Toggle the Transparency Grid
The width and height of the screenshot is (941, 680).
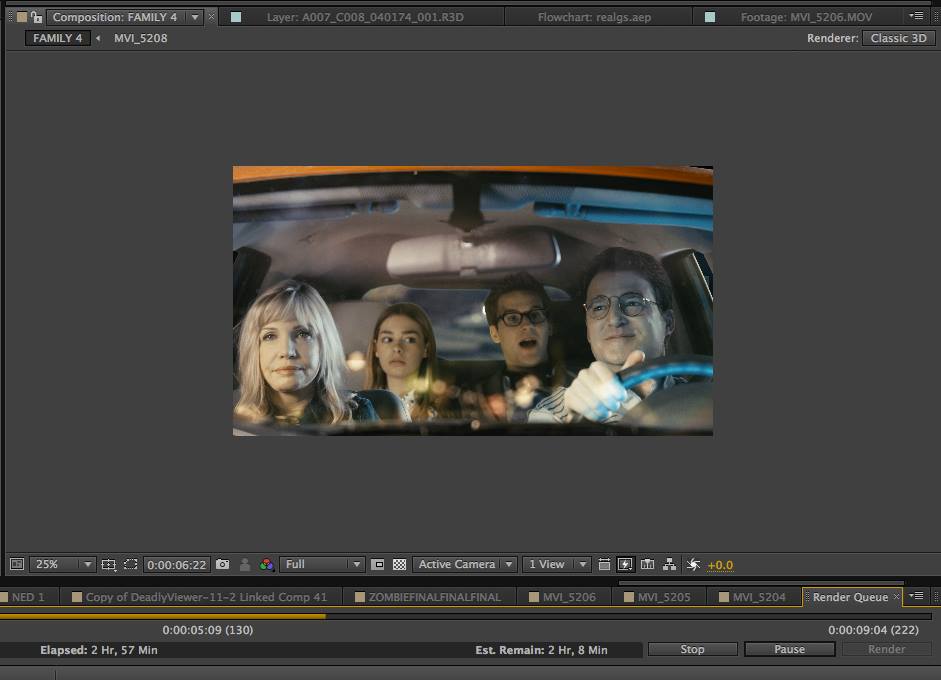coord(399,565)
